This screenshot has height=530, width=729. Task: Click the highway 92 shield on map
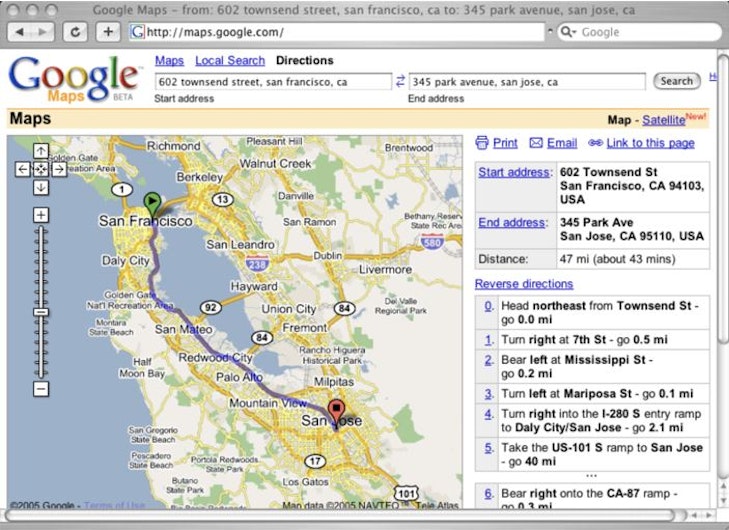(x=210, y=307)
